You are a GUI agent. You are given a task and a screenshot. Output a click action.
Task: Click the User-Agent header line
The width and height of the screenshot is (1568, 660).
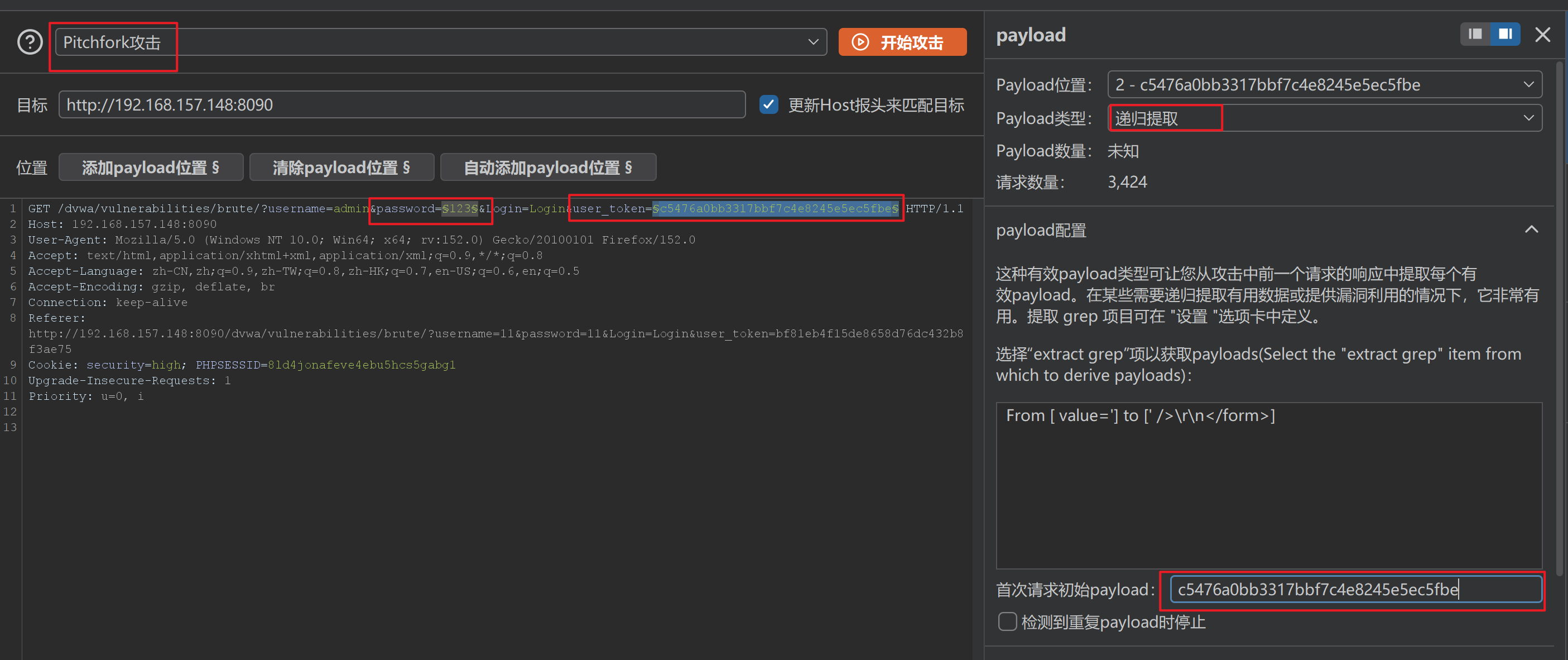point(362,240)
